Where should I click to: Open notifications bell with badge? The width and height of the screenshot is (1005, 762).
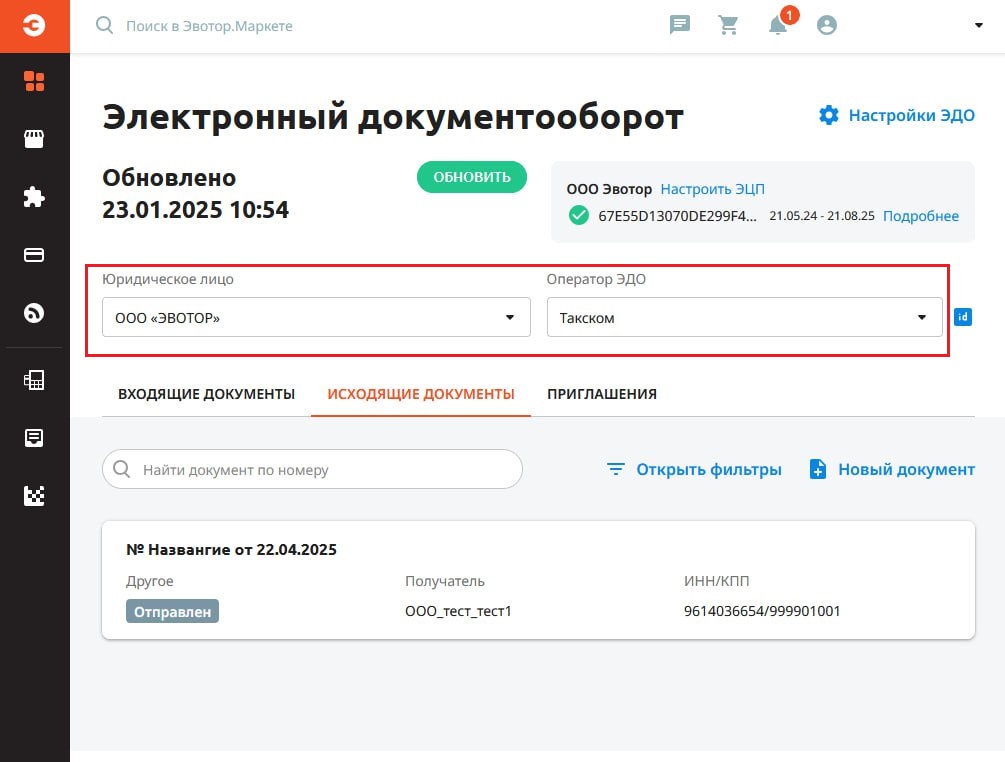click(x=779, y=24)
